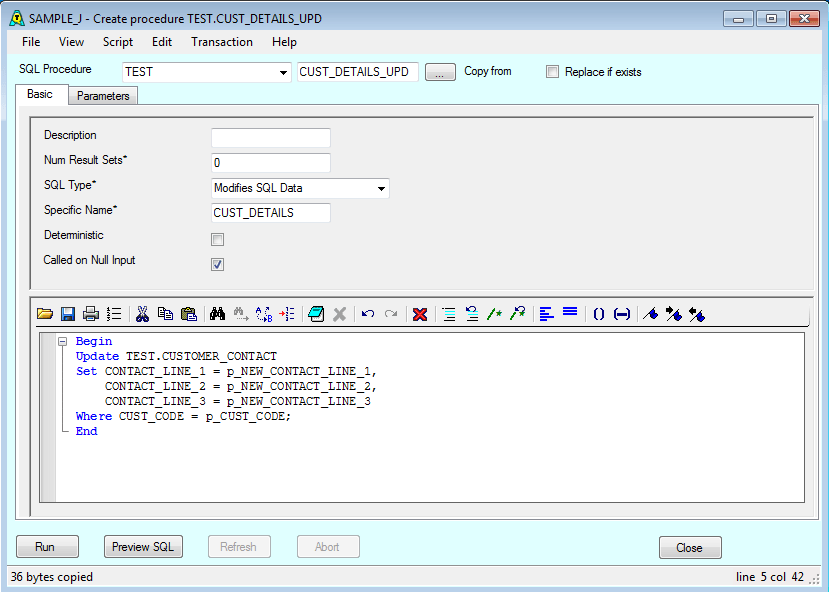Click the disabled Refresh button
Screen dimensions: 829x592
click(x=239, y=547)
